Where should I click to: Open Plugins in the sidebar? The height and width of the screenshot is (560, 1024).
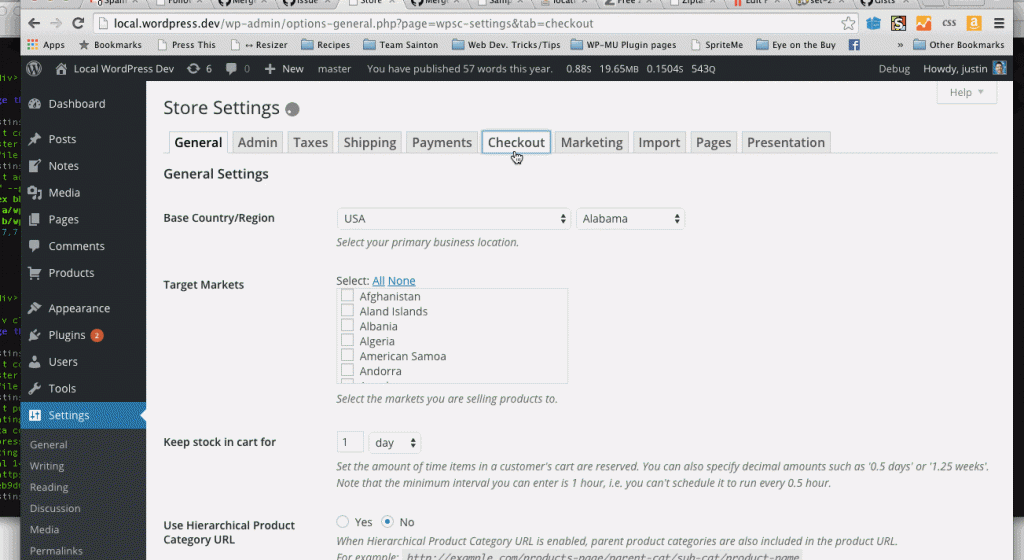(67, 335)
